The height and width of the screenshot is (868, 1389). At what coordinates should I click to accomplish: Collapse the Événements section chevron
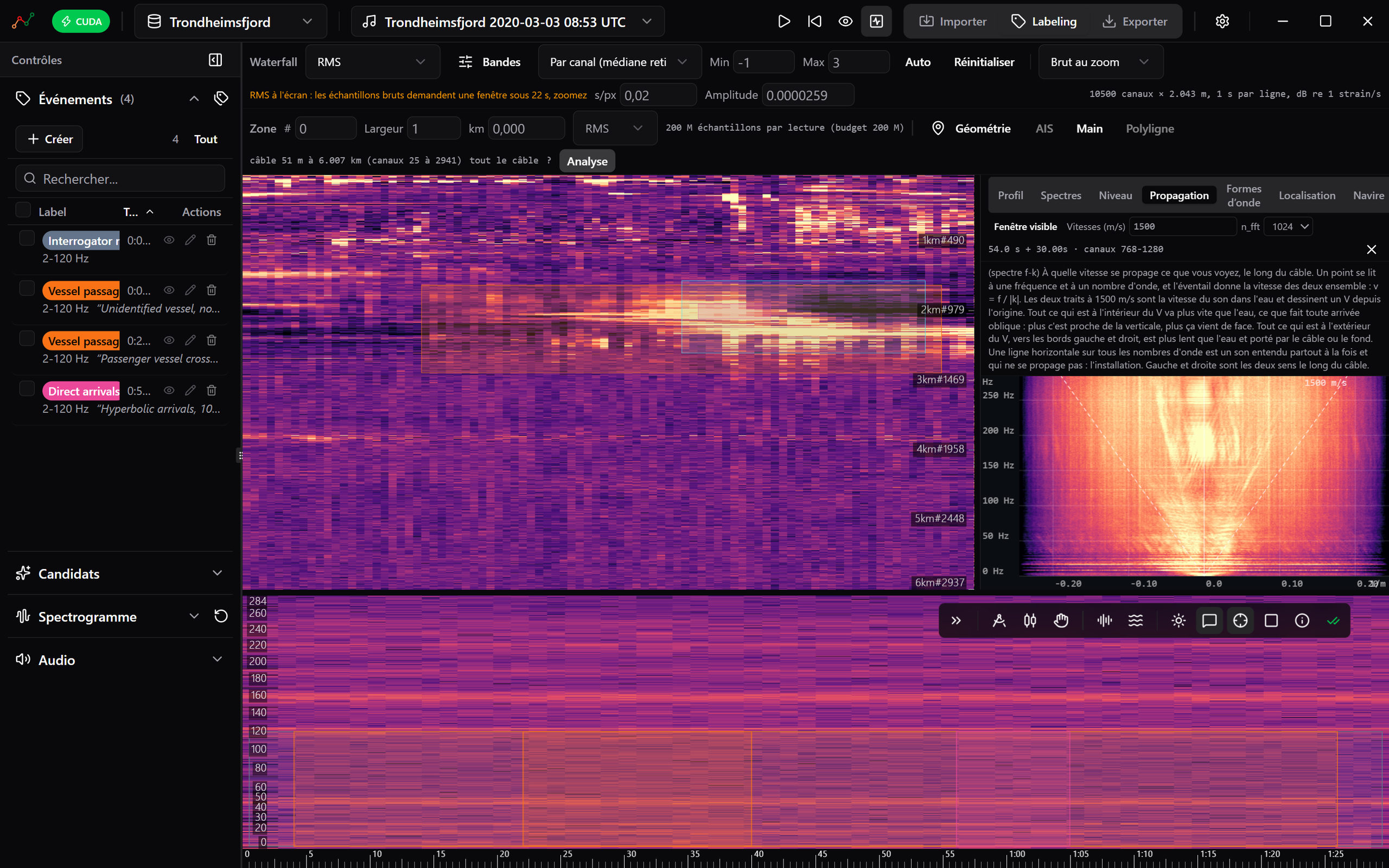(194, 99)
